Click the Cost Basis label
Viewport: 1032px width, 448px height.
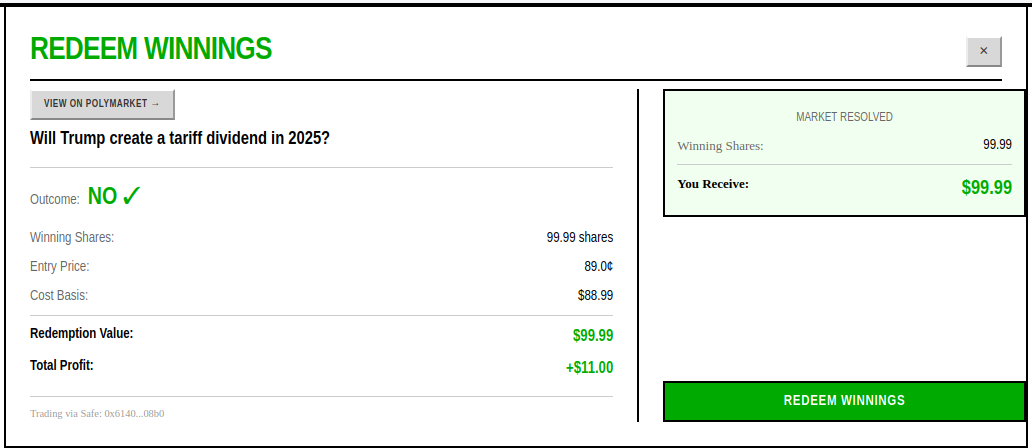pos(59,296)
